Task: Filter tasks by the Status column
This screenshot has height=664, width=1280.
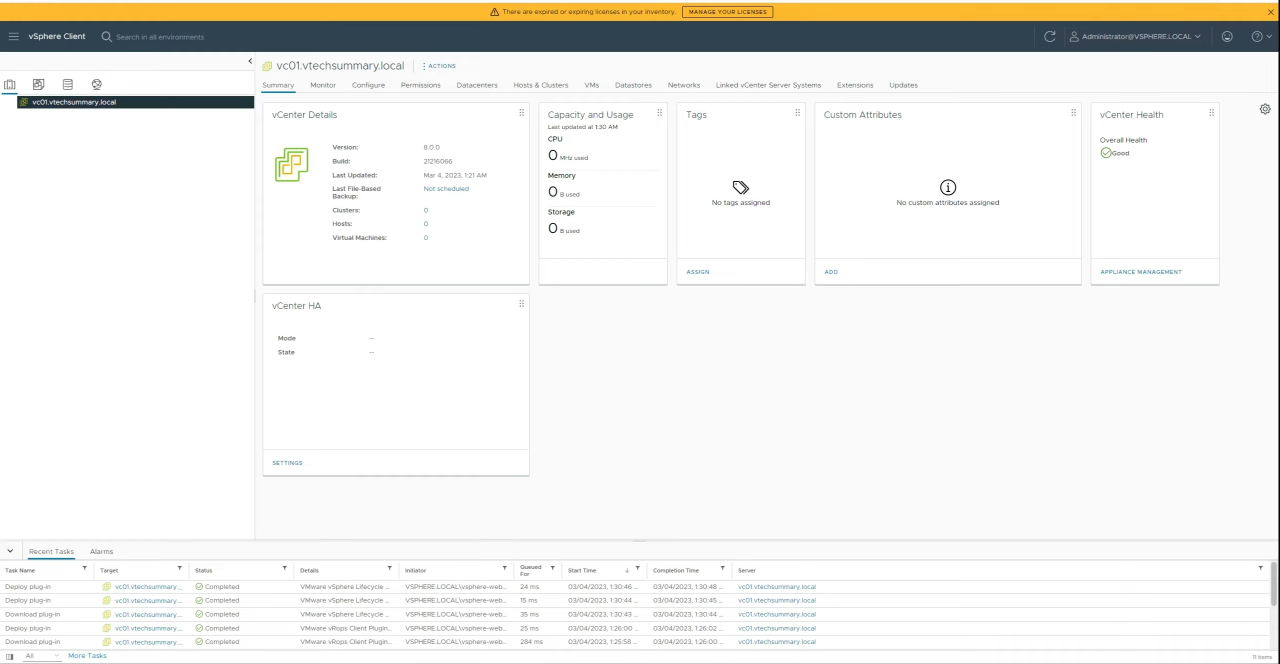Action: 285,569
